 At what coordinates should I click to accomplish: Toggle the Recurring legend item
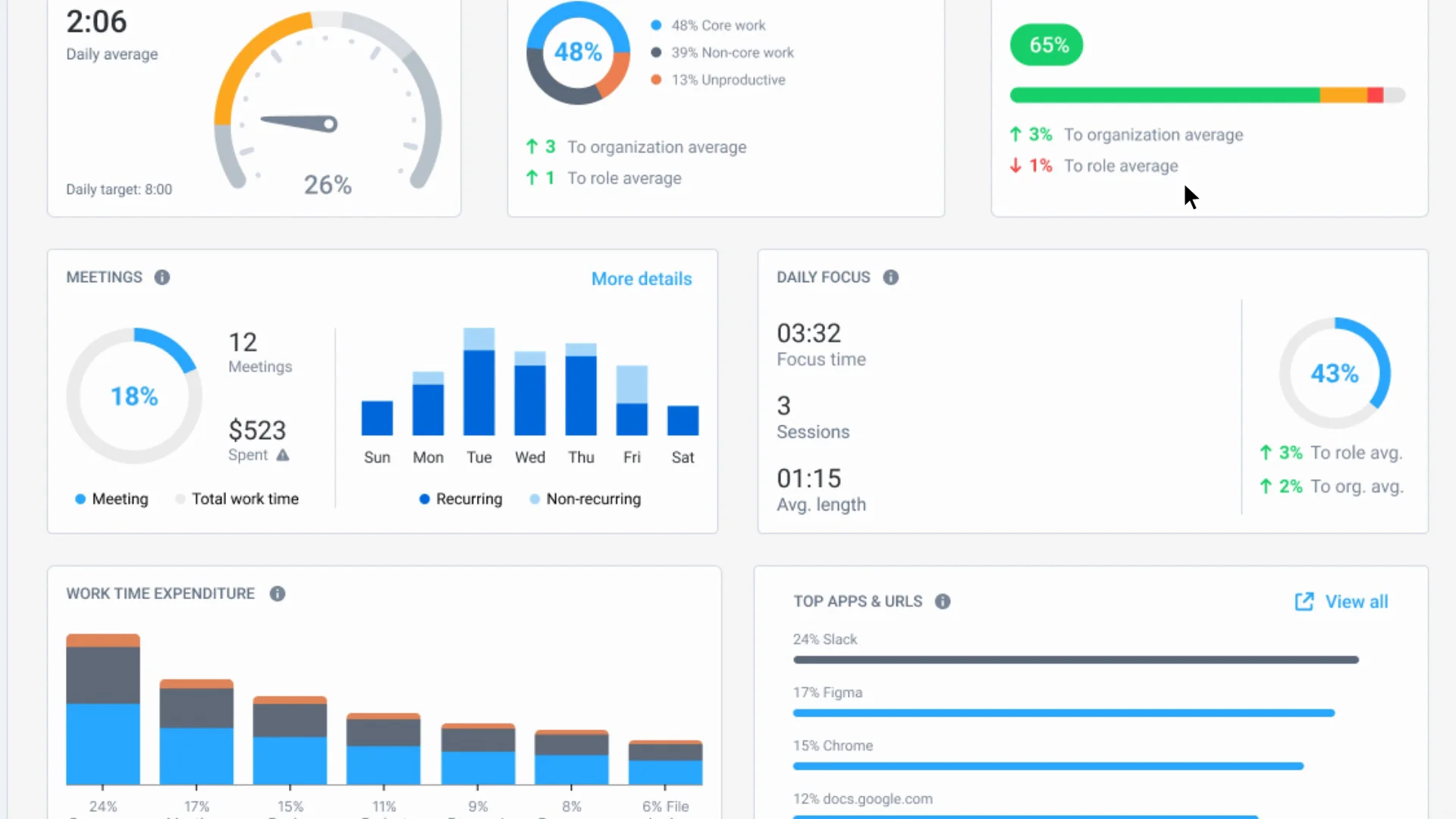tap(461, 499)
